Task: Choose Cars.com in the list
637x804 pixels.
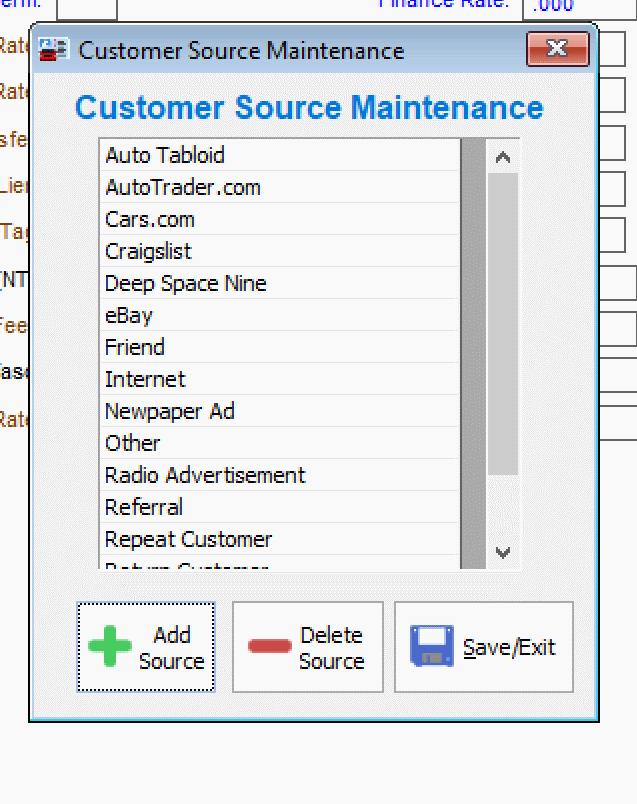Action: (280, 219)
